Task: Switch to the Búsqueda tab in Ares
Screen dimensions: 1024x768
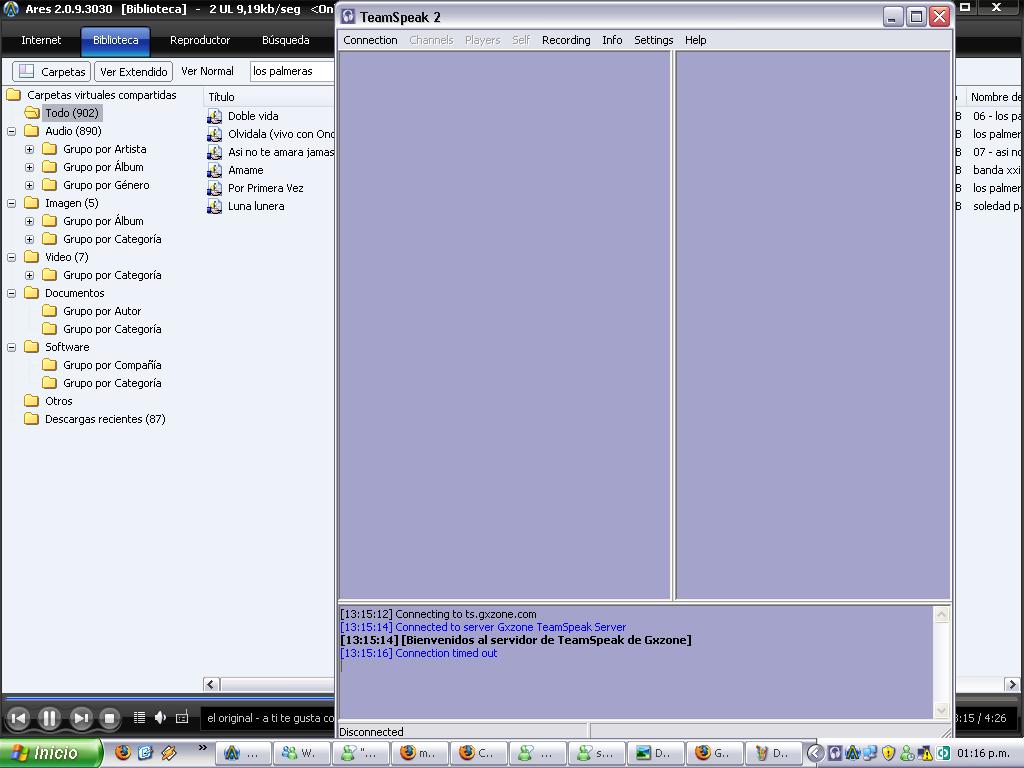Action: [285, 40]
